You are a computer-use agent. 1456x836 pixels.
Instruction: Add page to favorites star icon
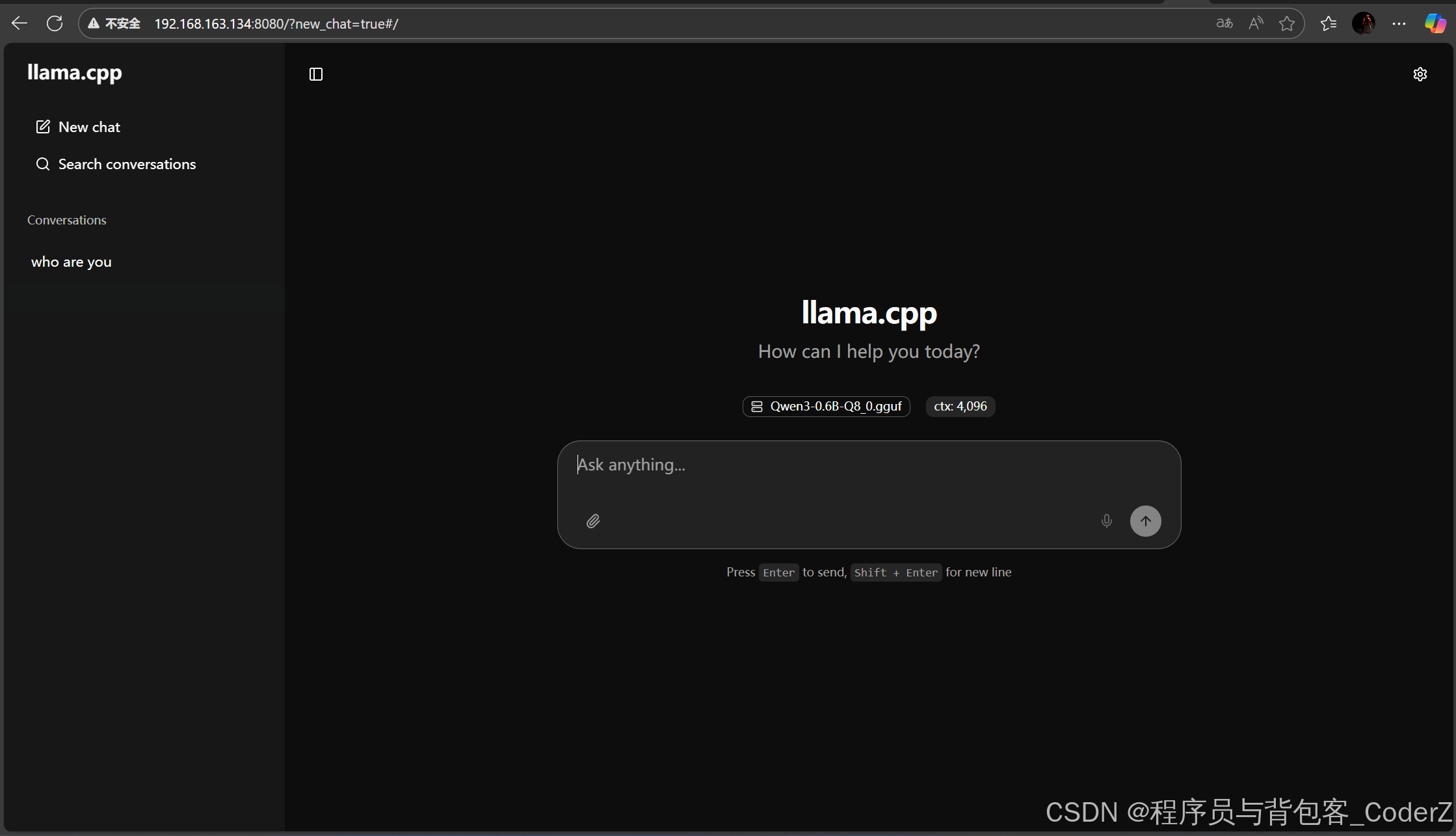tap(1287, 24)
